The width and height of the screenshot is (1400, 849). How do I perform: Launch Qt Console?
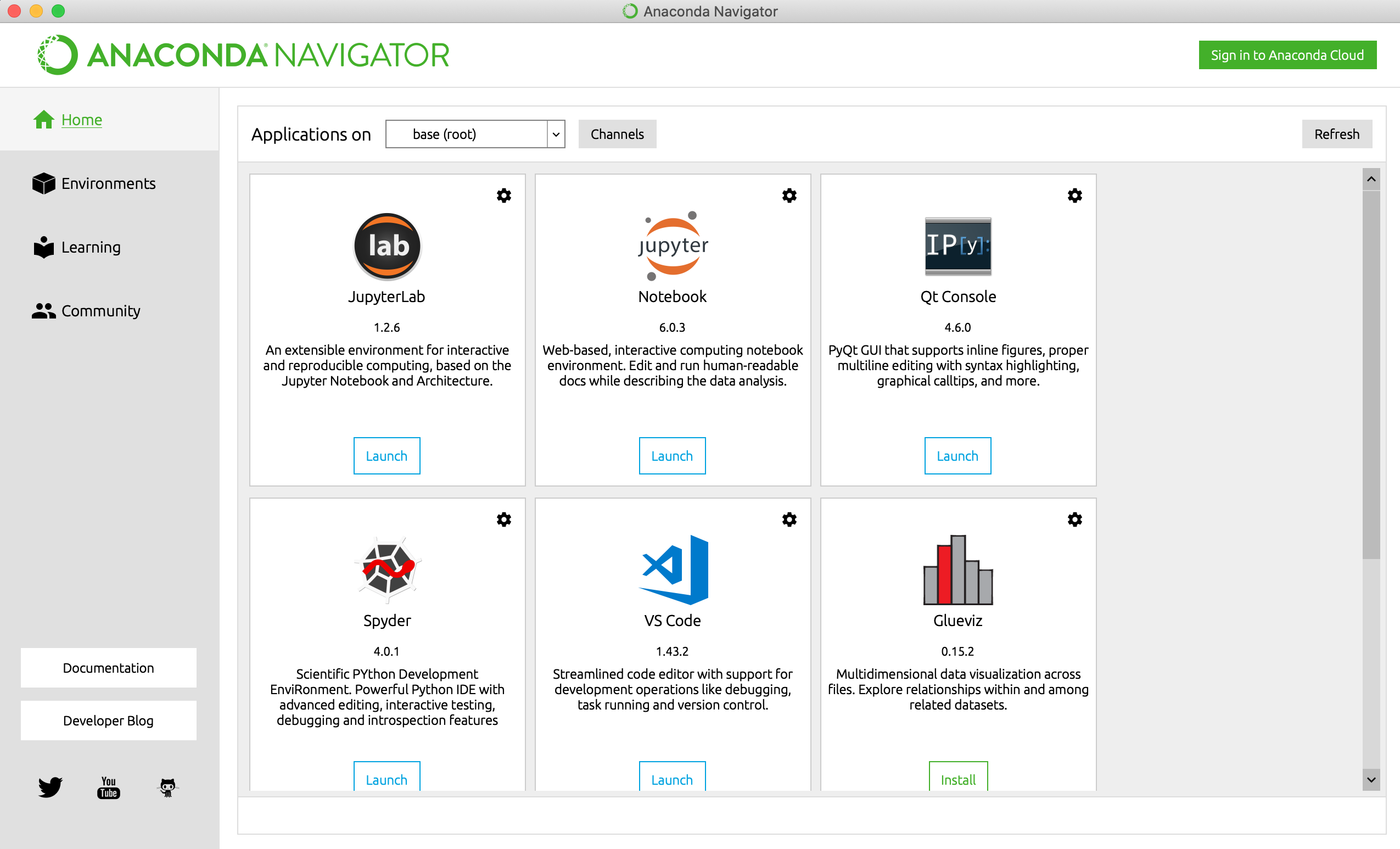[957, 456]
